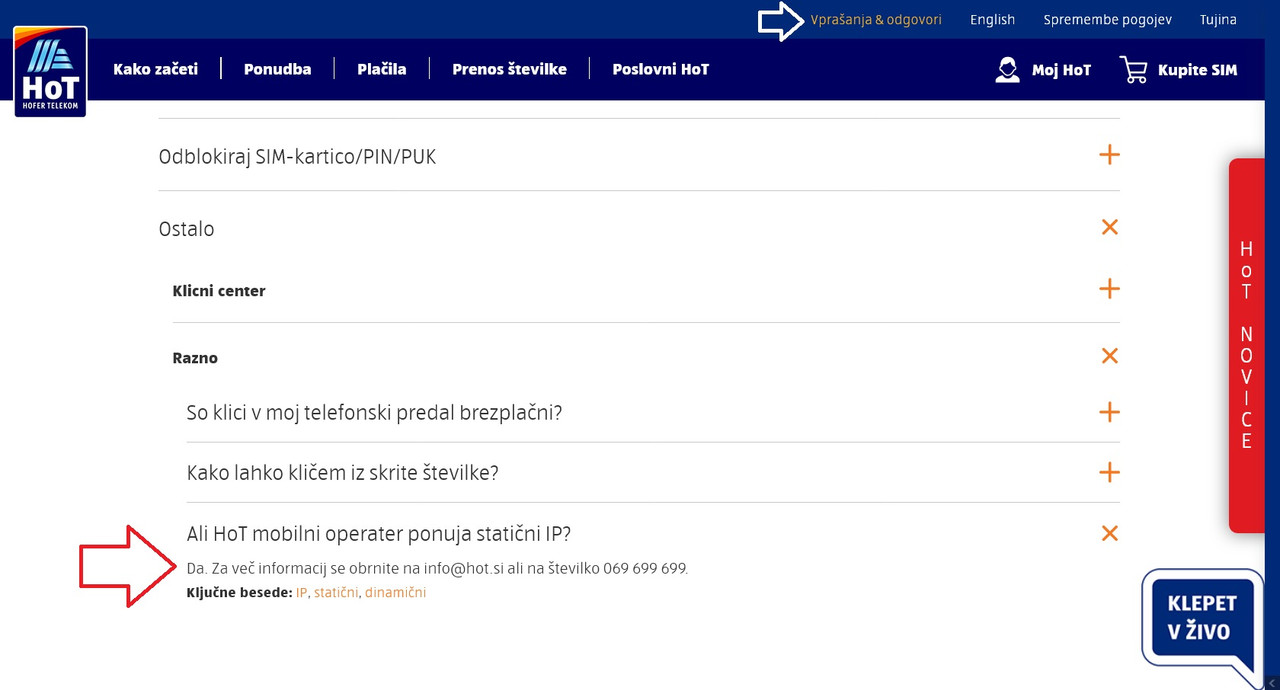Open the Poslovni HoT menu

tap(660, 69)
